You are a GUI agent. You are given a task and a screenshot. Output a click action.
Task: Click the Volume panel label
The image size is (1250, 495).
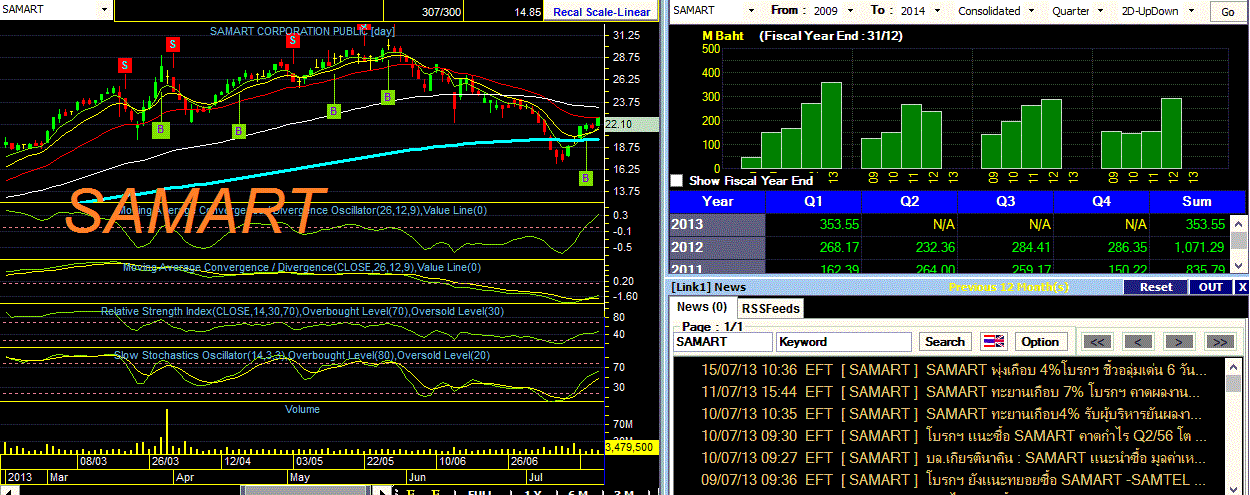click(302, 409)
